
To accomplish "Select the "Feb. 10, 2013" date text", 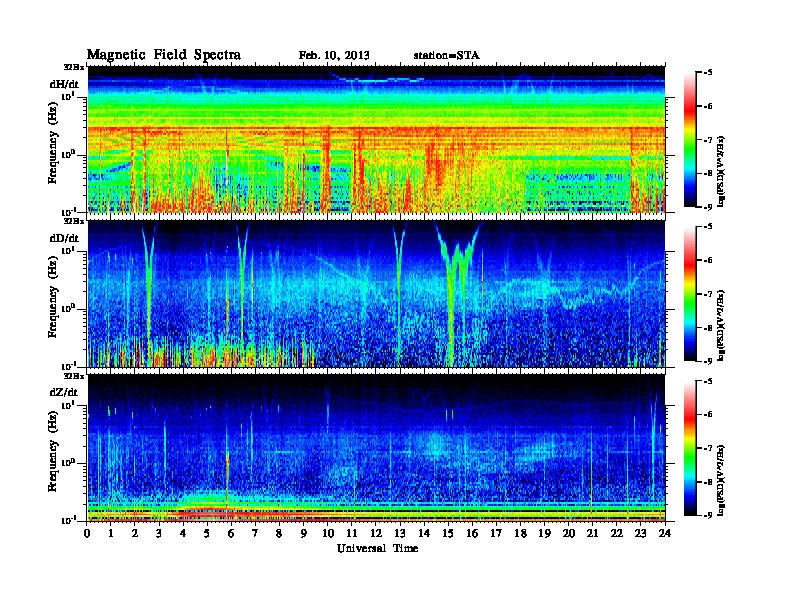I will pyautogui.click(x=334, y=56).
